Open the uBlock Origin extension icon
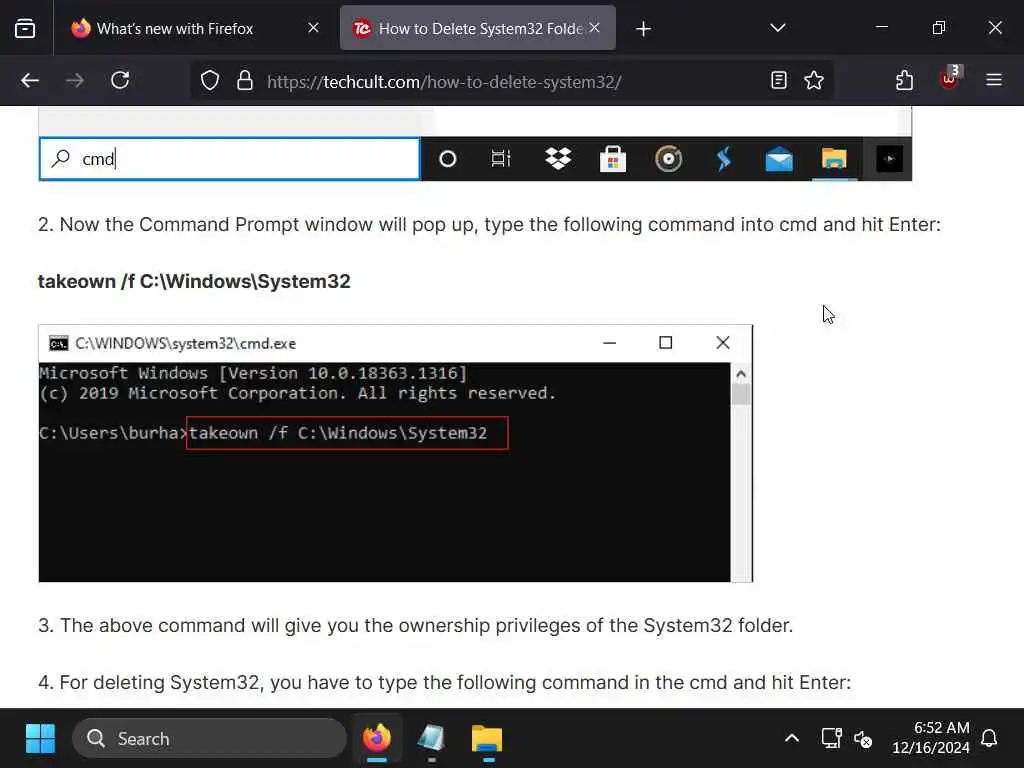This screenshot has width=1024, height=768. (x=949, y=79)
